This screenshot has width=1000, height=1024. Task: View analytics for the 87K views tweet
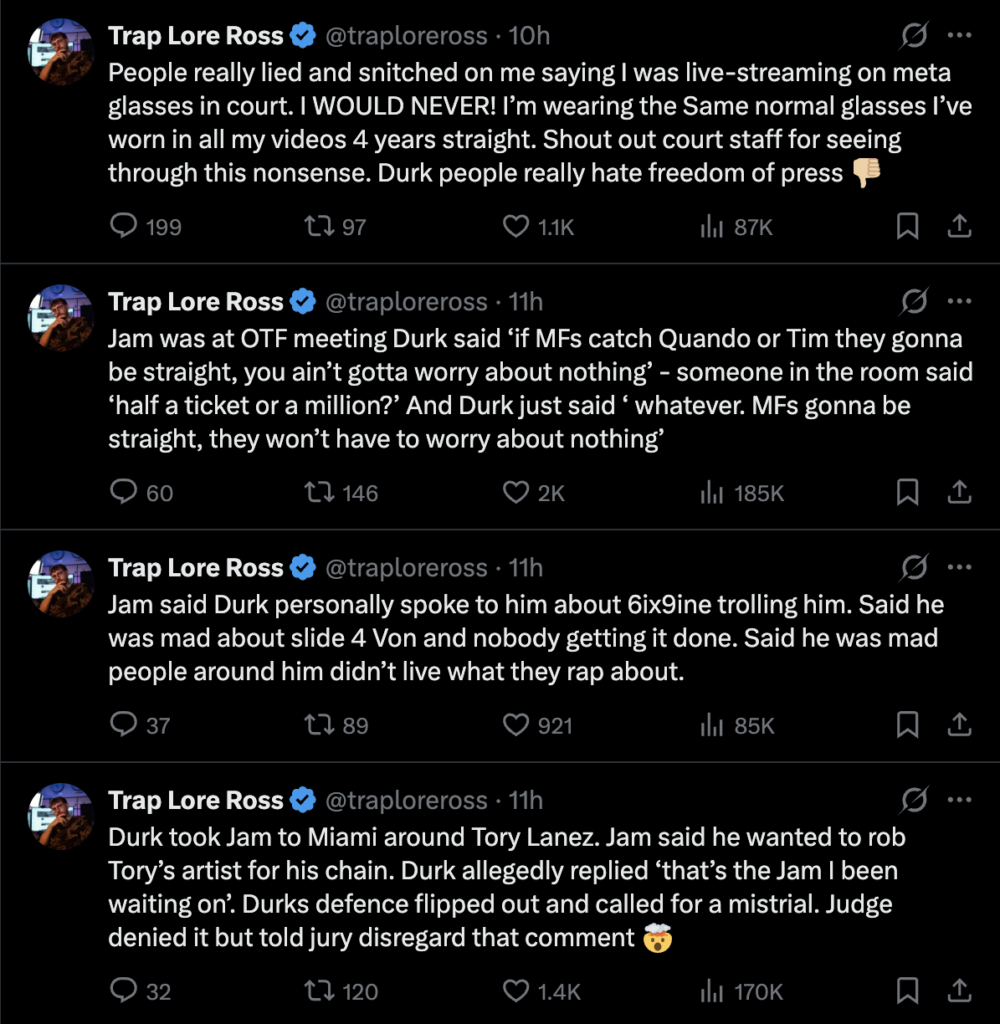pyautogui.click(x=736, y=227)
